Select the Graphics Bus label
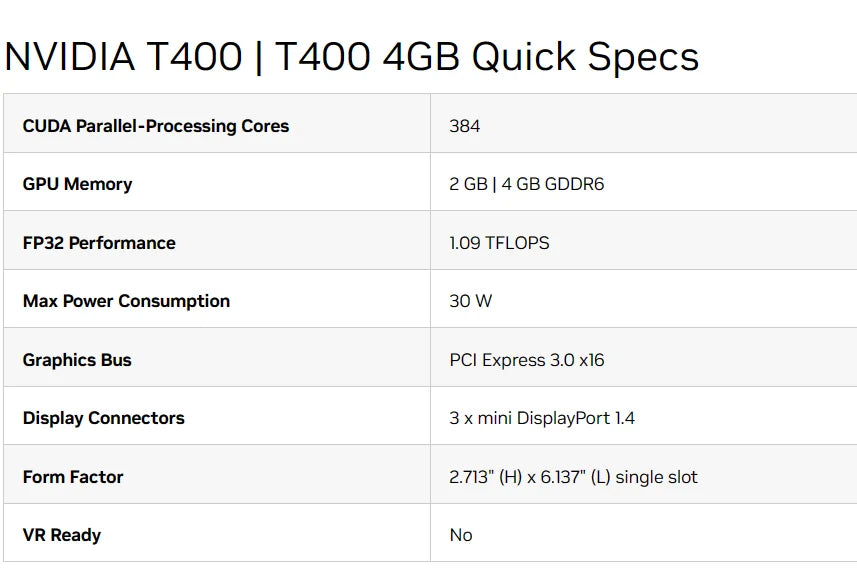This screenshot has height=570, width=857. pos(77,360)
